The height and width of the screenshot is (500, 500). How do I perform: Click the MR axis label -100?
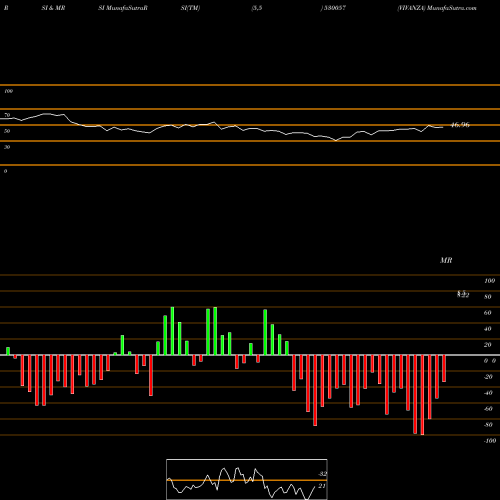(490, 441)
